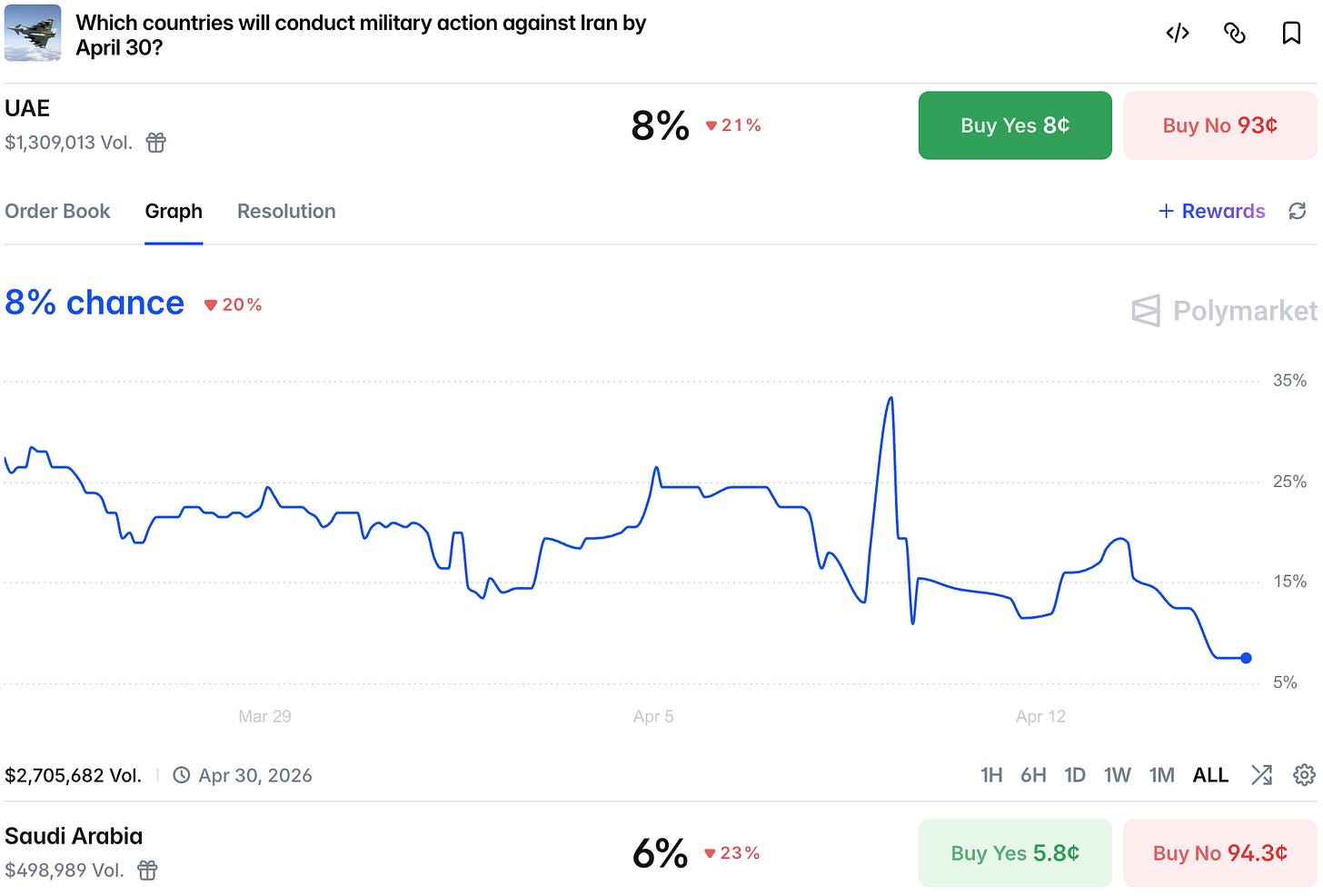Click the Saudi Arabia gift icon
Screen dimensions: 1323x896
click(x=147, y=871)
